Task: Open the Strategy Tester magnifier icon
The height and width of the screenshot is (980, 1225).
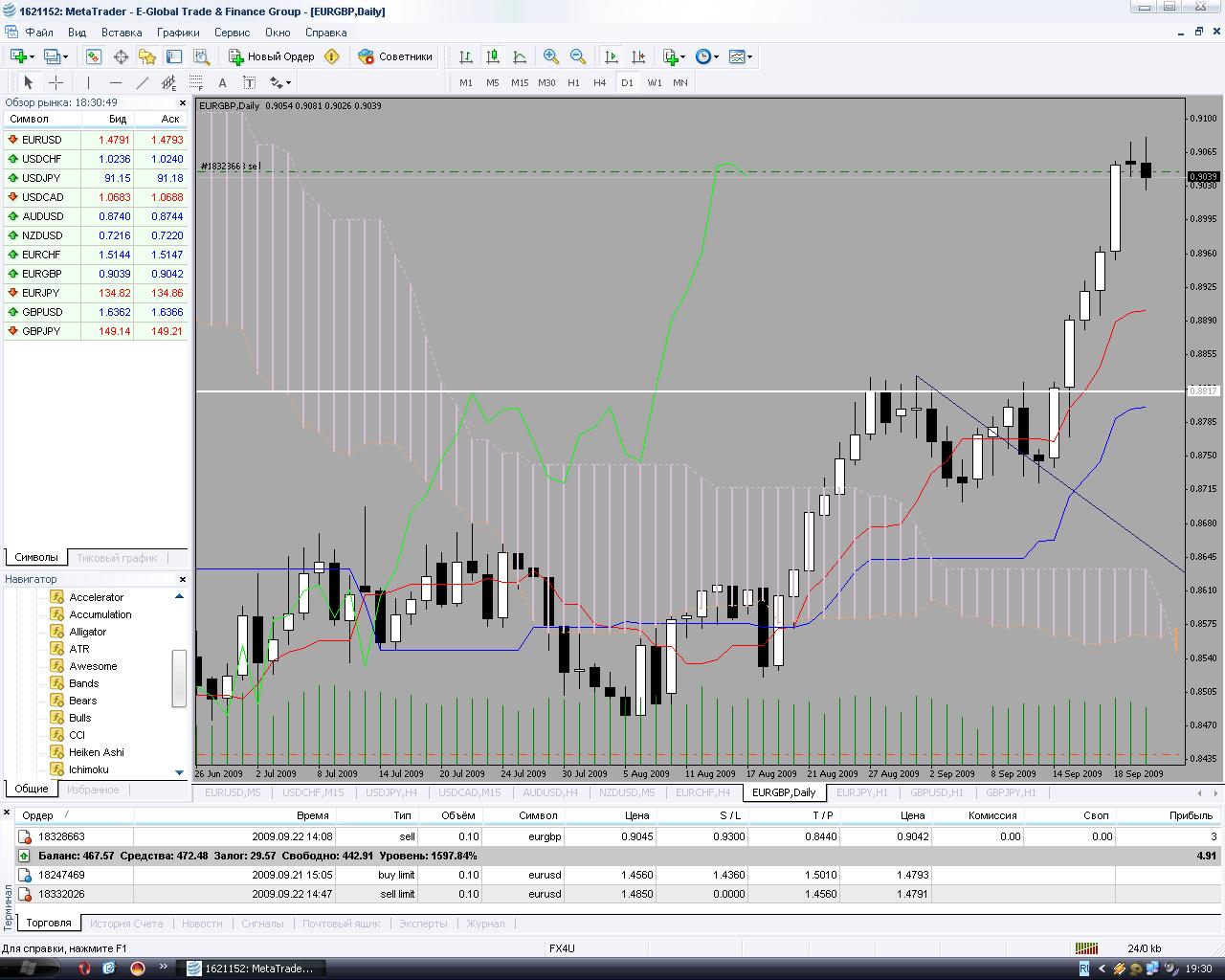Action: point(201,56)
